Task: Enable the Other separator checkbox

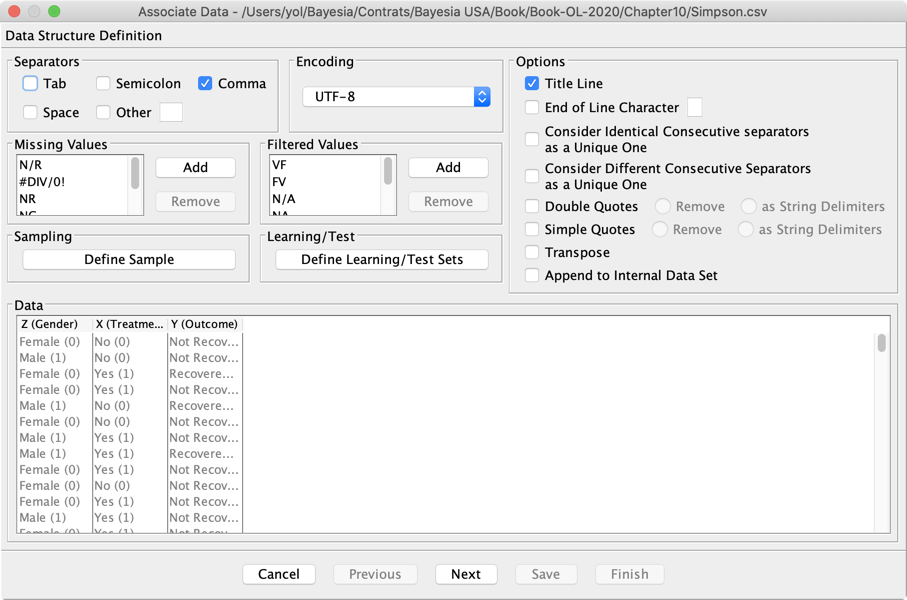Action: click(x=103, y=112)
